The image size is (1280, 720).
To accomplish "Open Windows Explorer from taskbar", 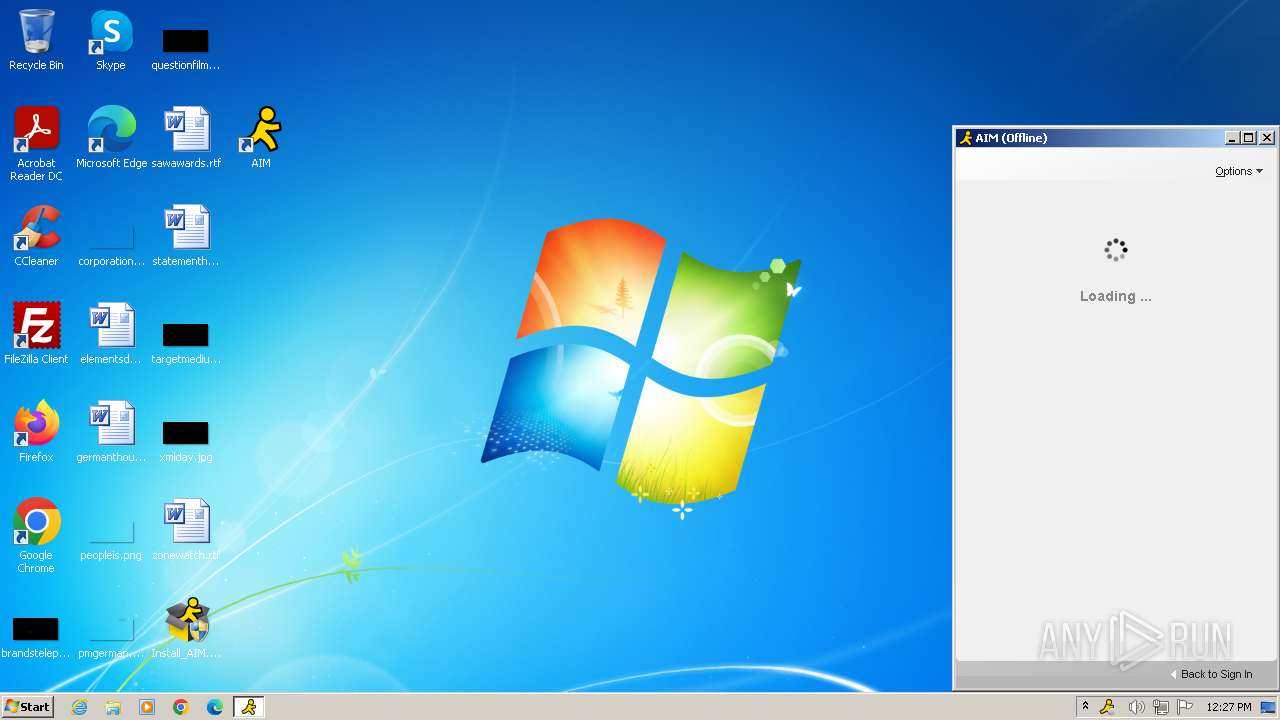I will [113, 707].
